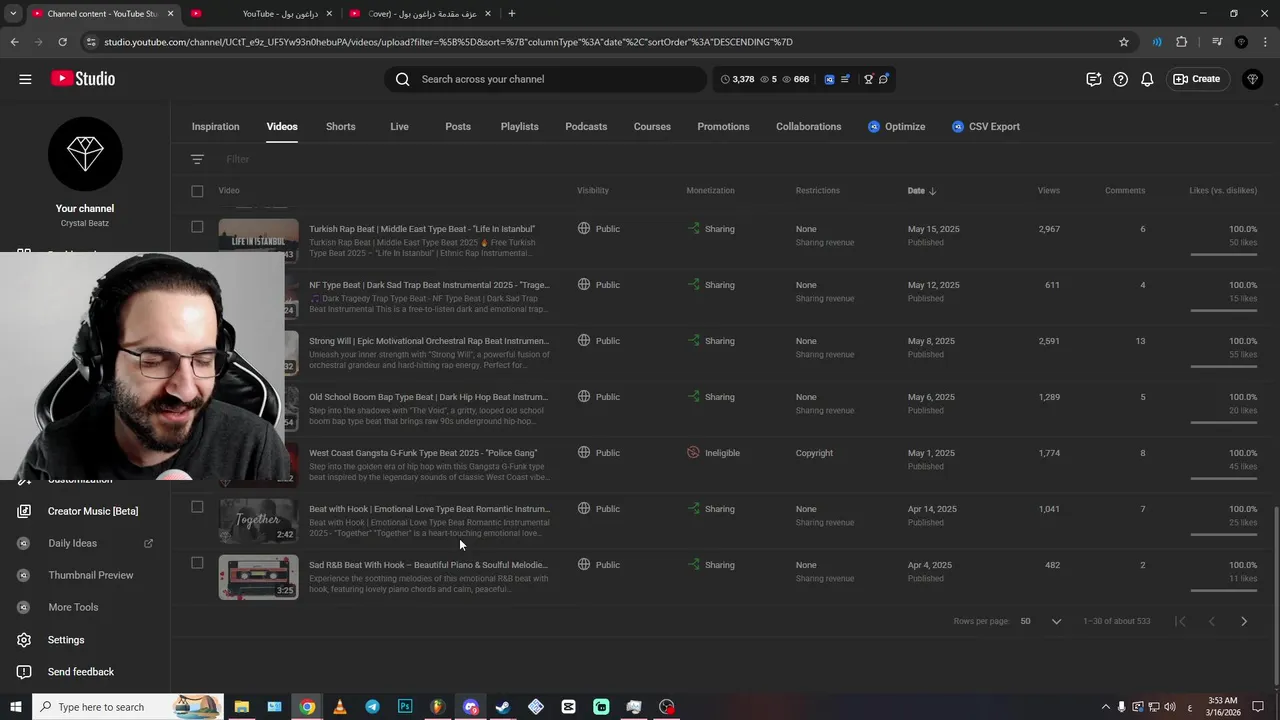Open Steam from the taskbar
This screenshot has height=720, width=1280.
click(x=503, y=707)
